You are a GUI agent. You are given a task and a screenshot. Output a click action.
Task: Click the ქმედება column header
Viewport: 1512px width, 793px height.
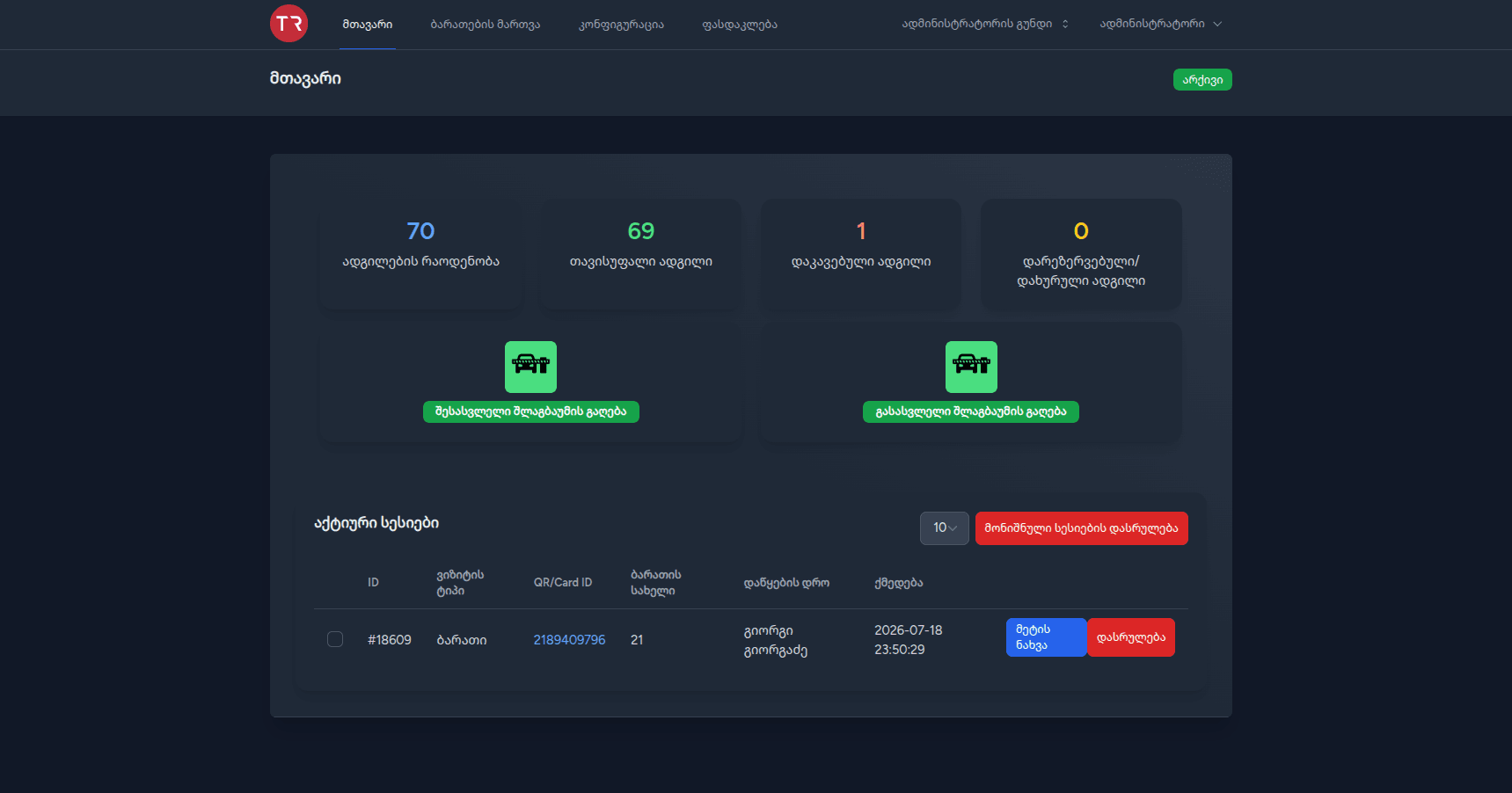[898, 583]
